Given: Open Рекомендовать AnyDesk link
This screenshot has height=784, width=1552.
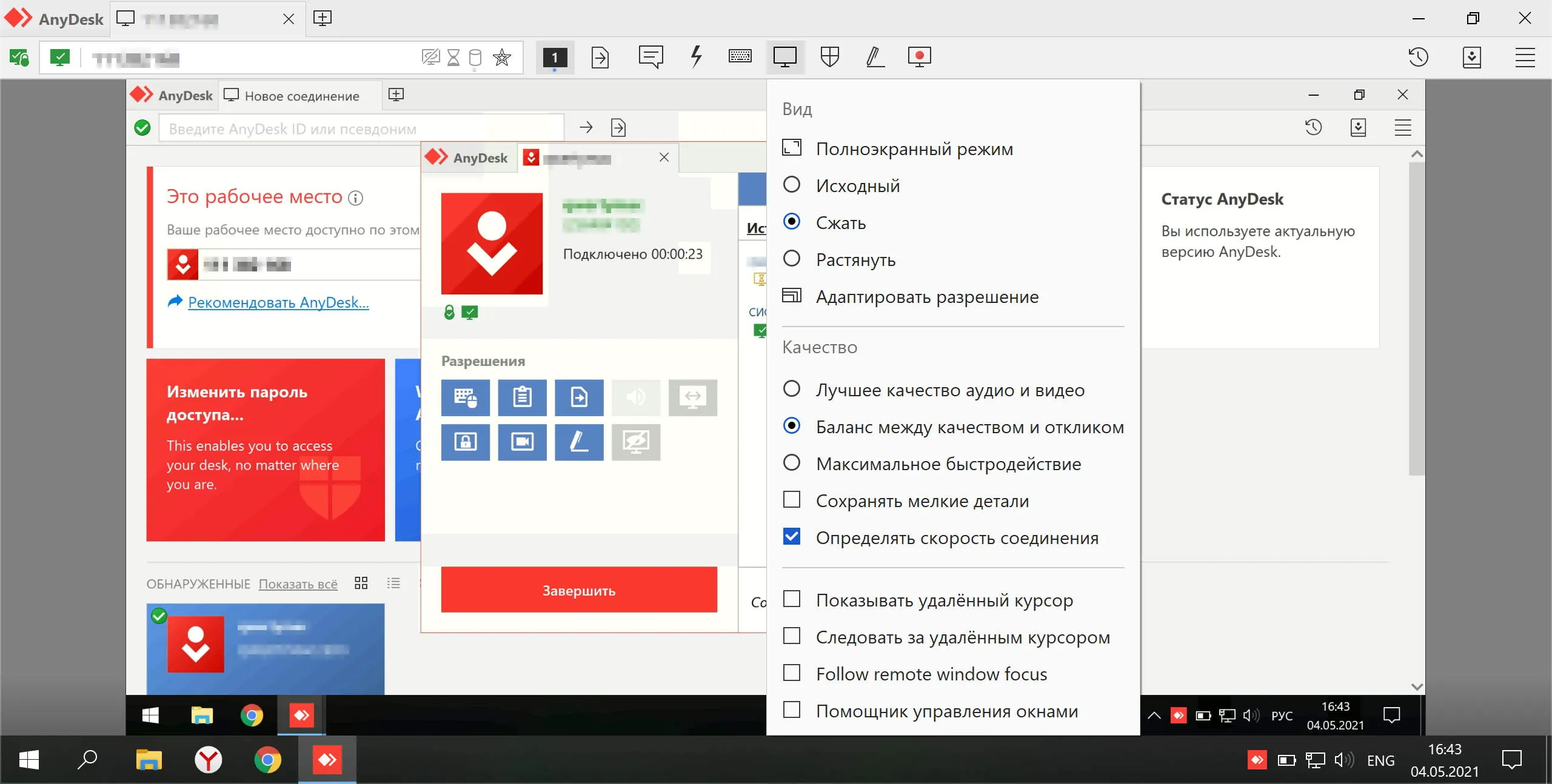Looking at the screenshot, I should point(278,302).
